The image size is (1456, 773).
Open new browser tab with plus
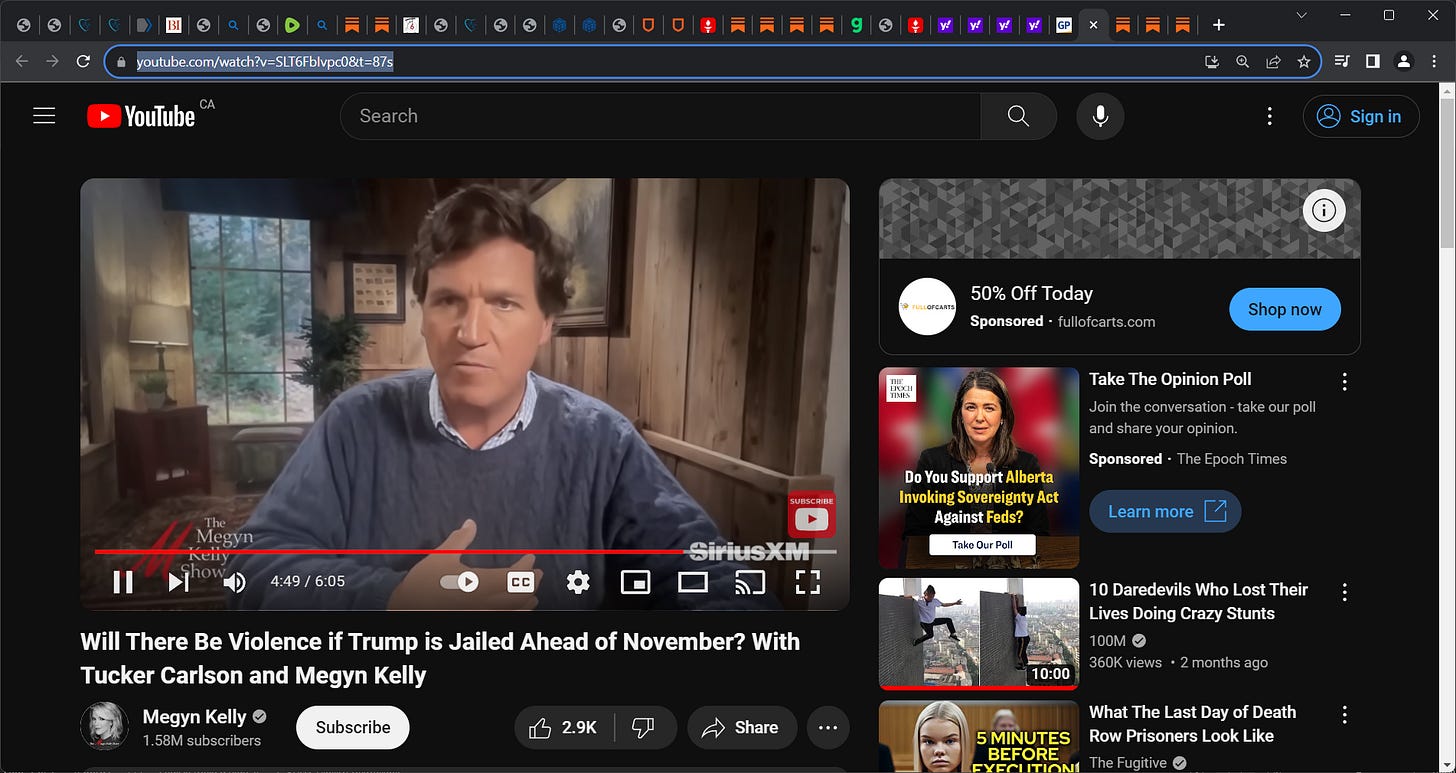pos(1218,25)
